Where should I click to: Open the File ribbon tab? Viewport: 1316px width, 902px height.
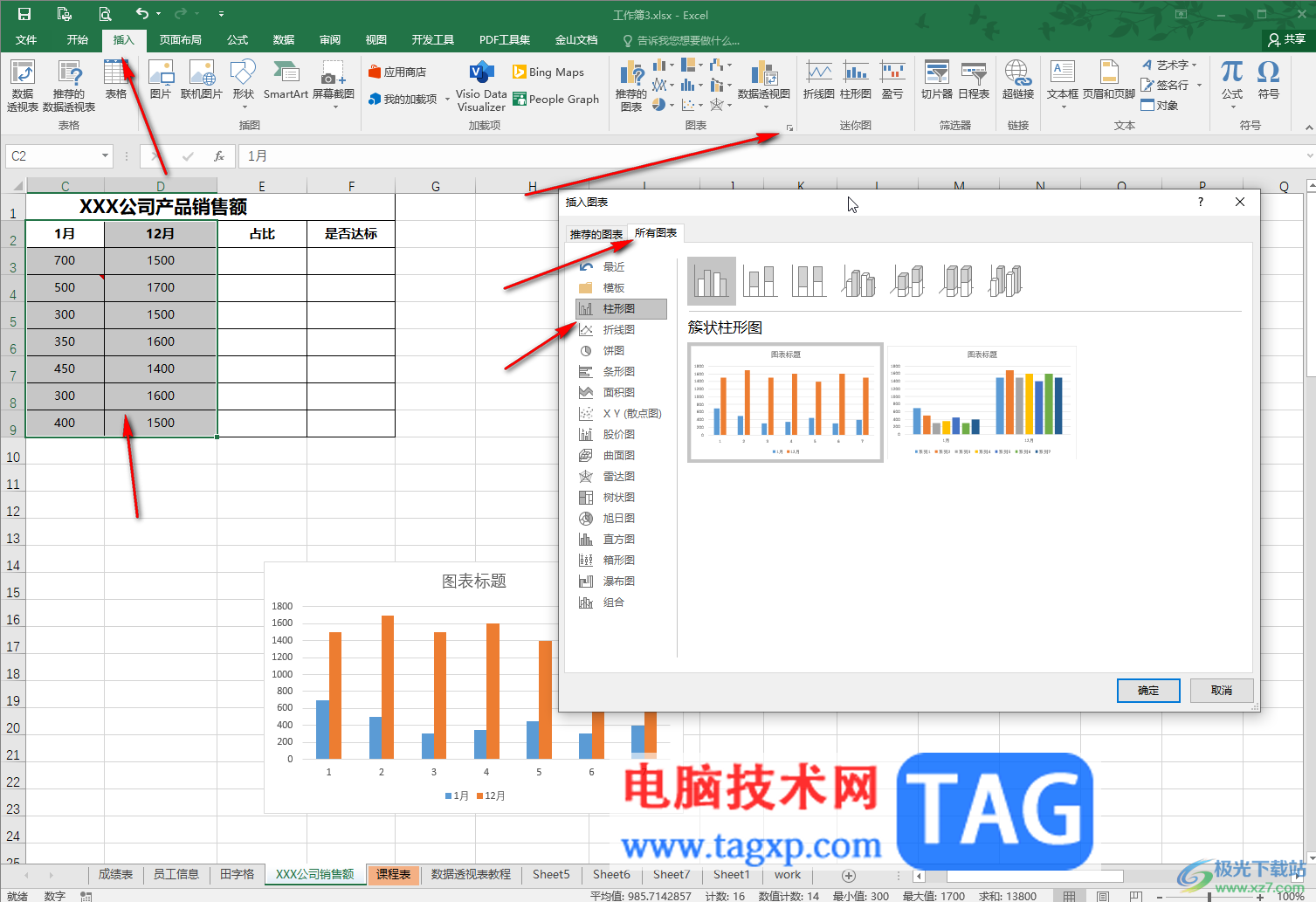(26, 39)
